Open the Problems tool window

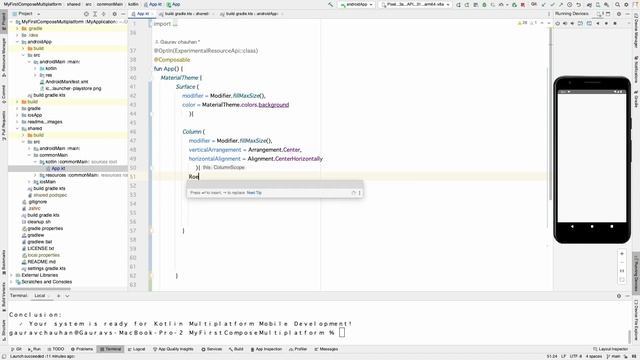point(82,349)
